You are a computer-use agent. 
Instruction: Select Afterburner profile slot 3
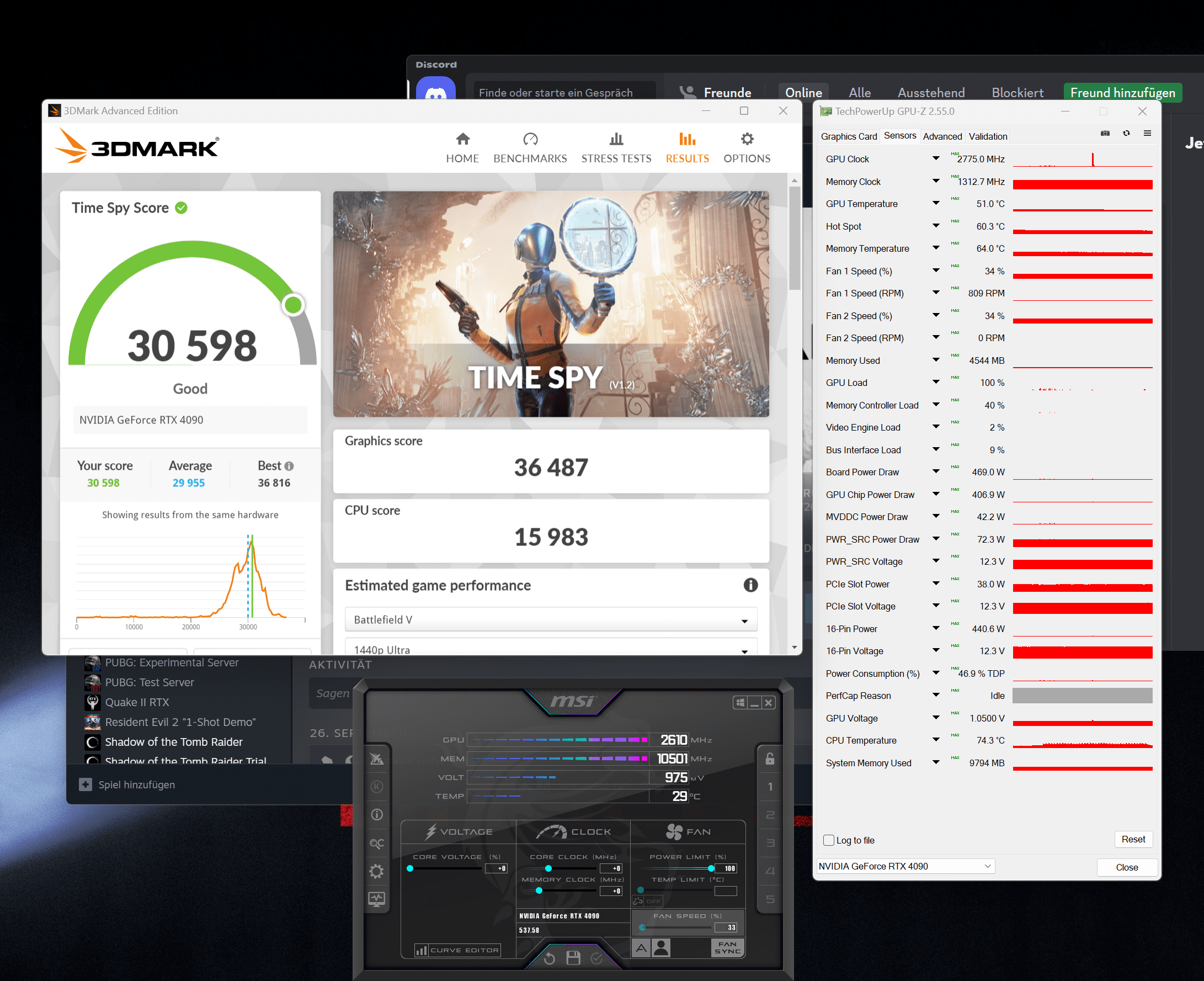[770, 842]
